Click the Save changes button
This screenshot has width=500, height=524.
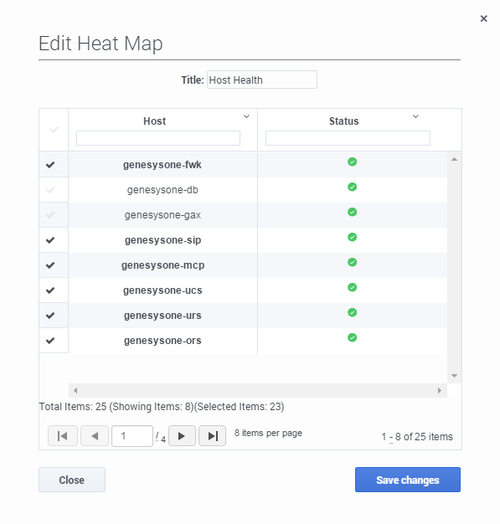pyautogui.click(x=408, y=480)
